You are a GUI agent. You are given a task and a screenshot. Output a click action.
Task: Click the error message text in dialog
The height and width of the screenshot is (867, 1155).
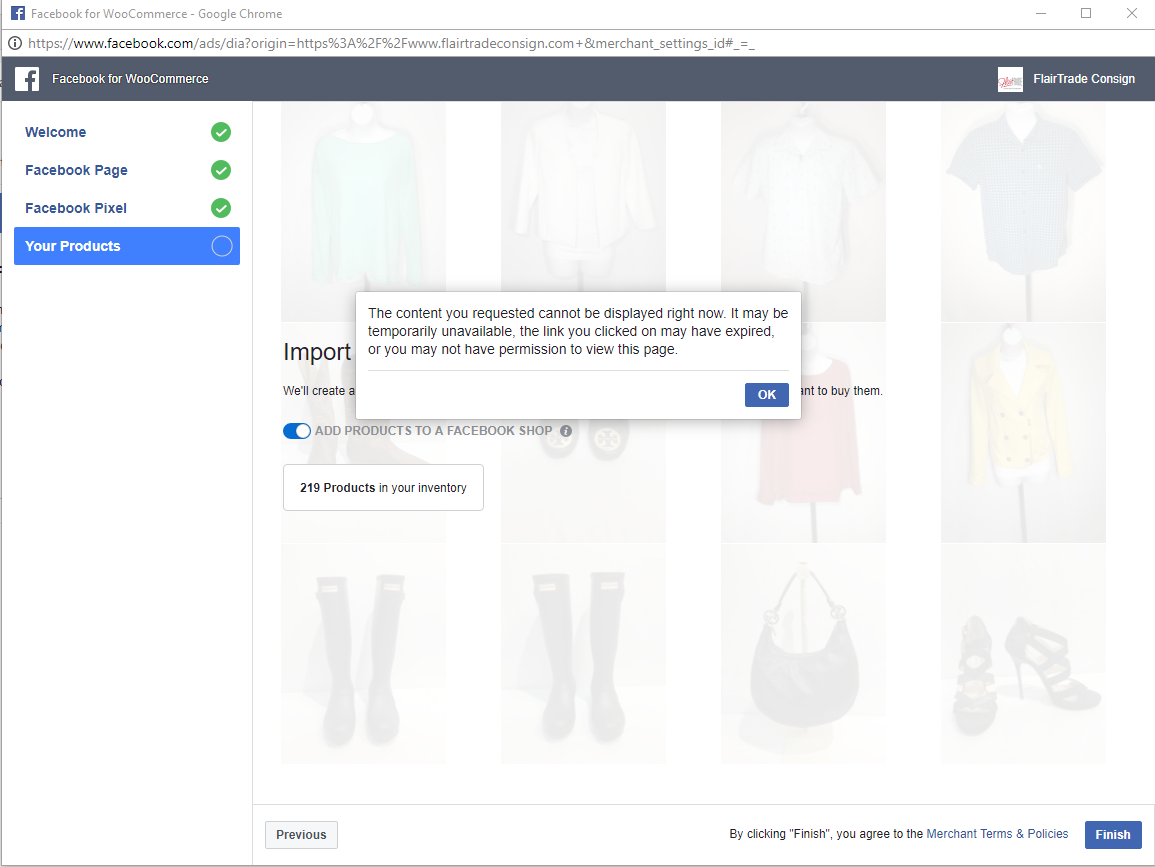[x=578, y=331]
